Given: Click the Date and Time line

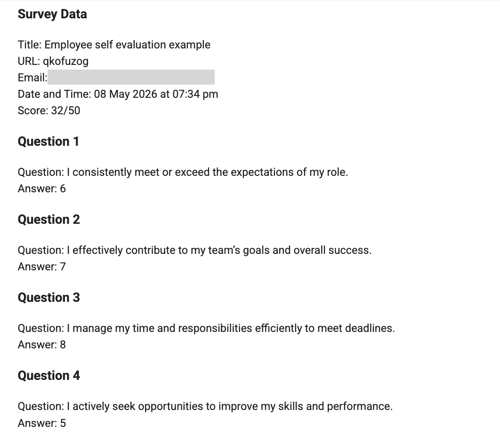Looking at the screenshot, I should tap(118, 94).
